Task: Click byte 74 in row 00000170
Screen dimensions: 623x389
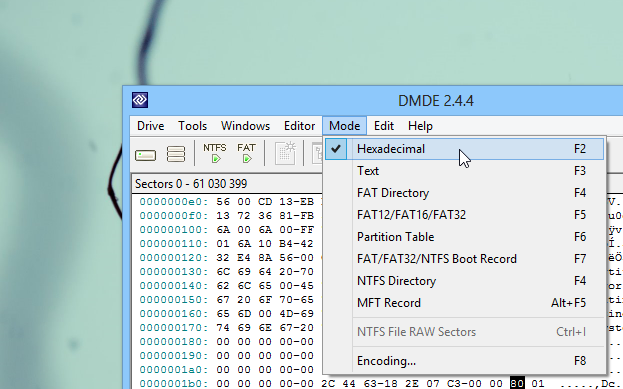Action: [223, 328]
